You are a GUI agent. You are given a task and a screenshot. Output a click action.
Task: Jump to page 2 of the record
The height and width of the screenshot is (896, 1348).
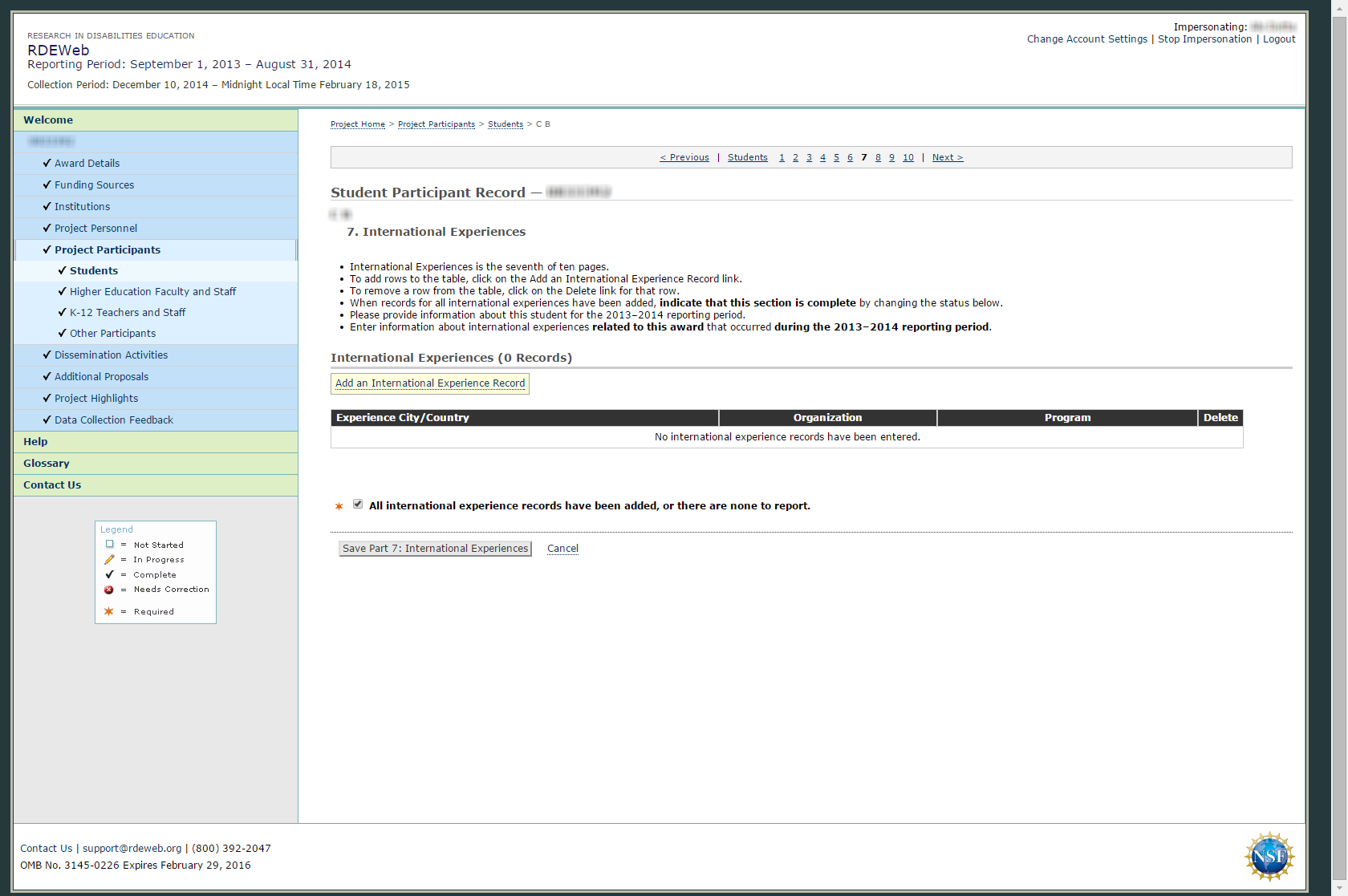pos(795,158)
